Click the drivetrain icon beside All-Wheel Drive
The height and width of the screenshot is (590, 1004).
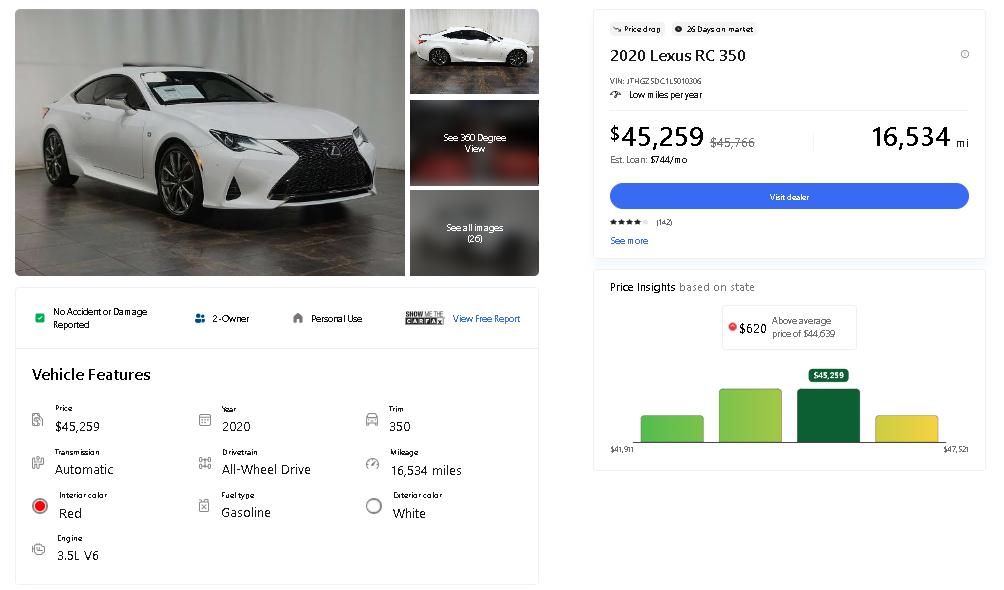pos(204,463)
